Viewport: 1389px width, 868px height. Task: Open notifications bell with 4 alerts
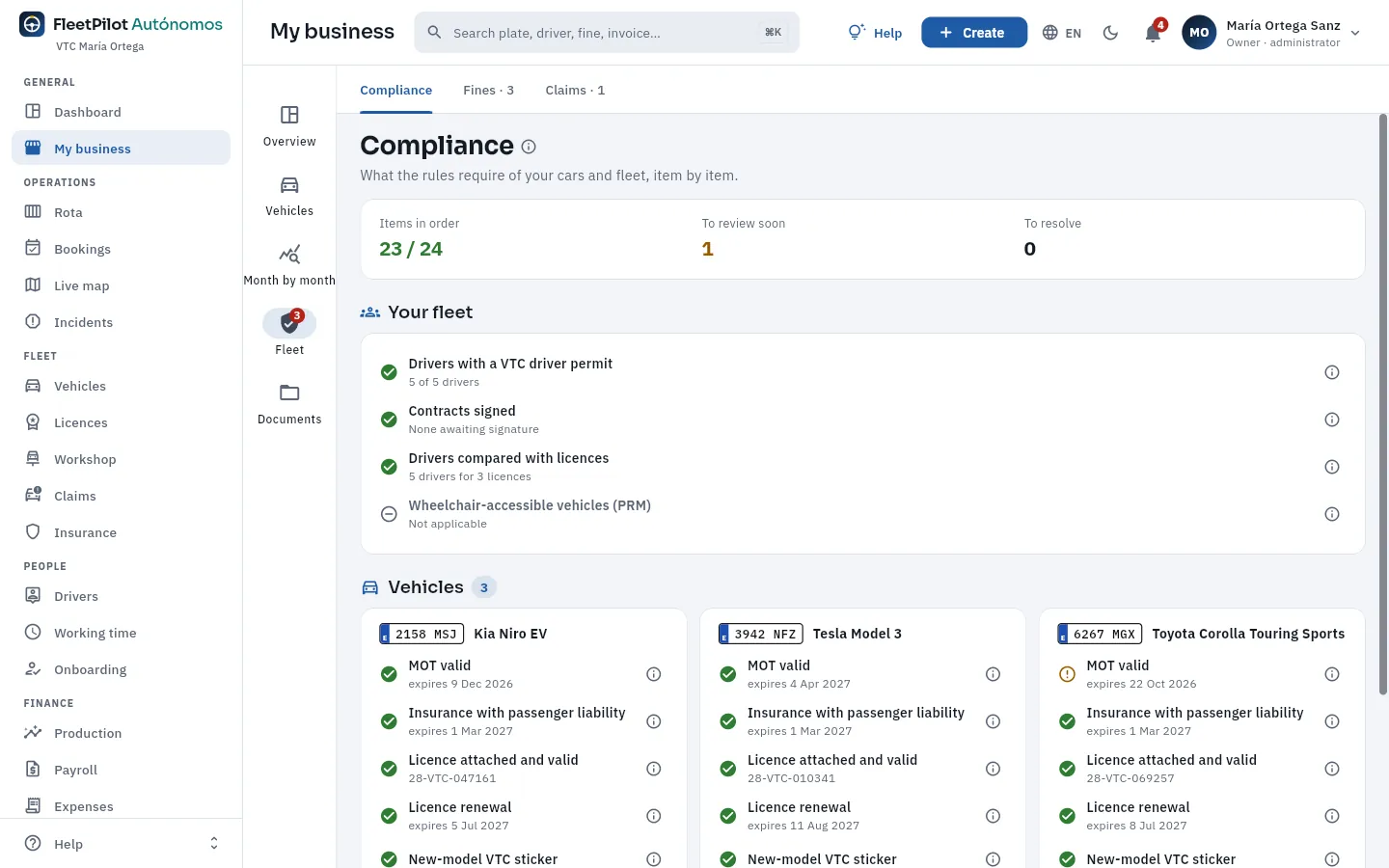1153,33
